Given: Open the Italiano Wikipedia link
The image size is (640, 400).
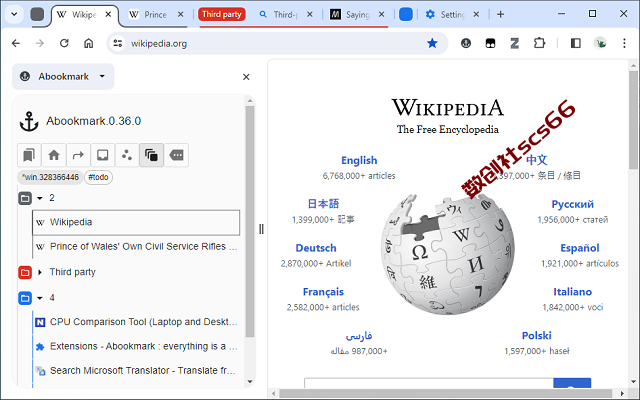Looking at the screenshot, I should pos(572,292).
